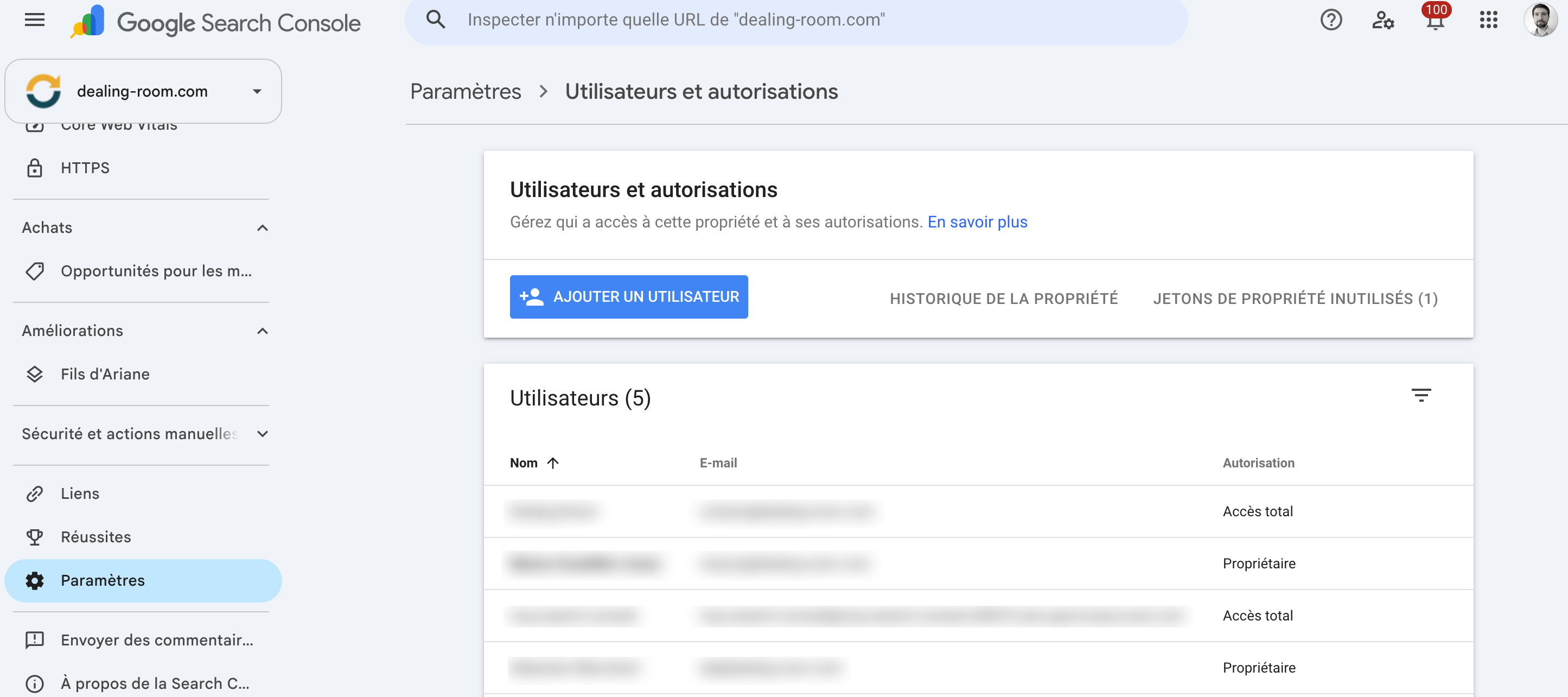Image resolution: width=1568 pixels, height=697 pixels.
Task: Click the feedback speech bubble icon
Action: point(35,641)
